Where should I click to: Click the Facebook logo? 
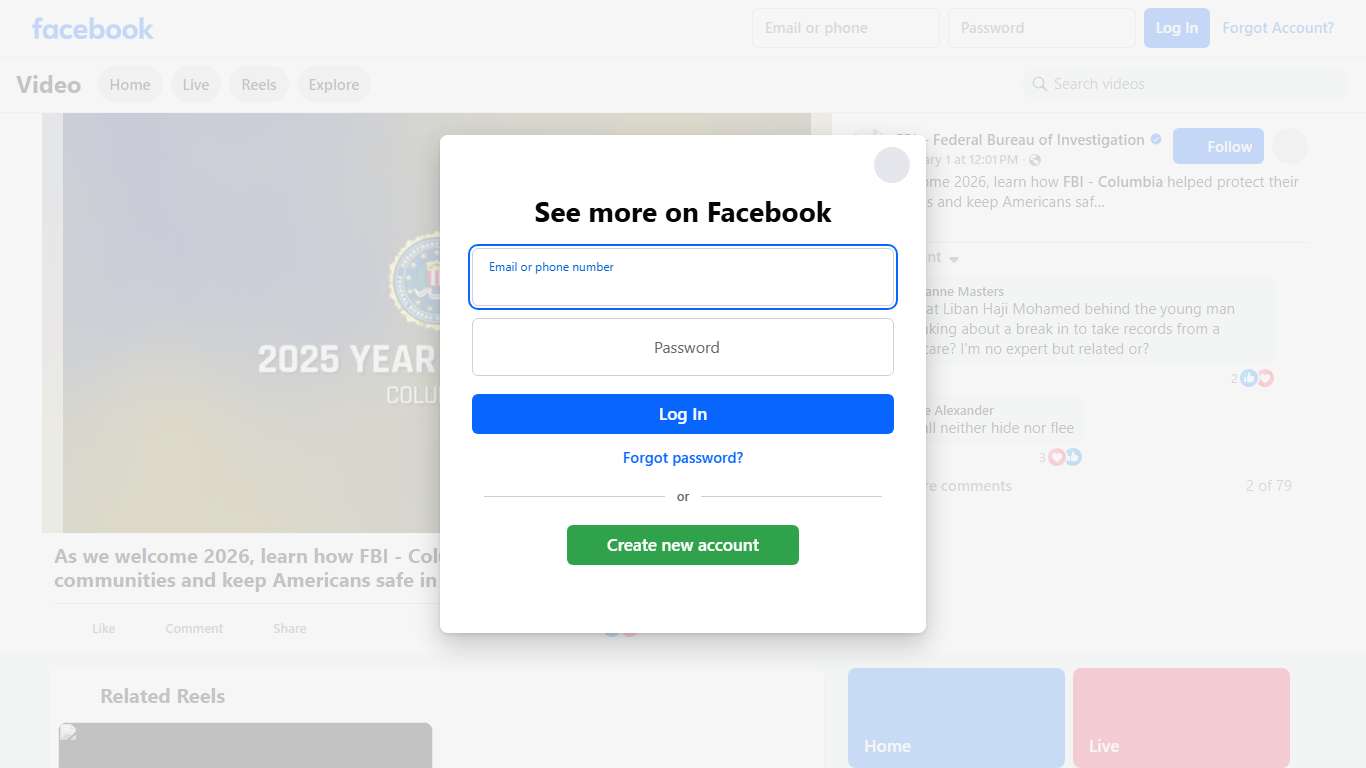(x=92, y=28)
